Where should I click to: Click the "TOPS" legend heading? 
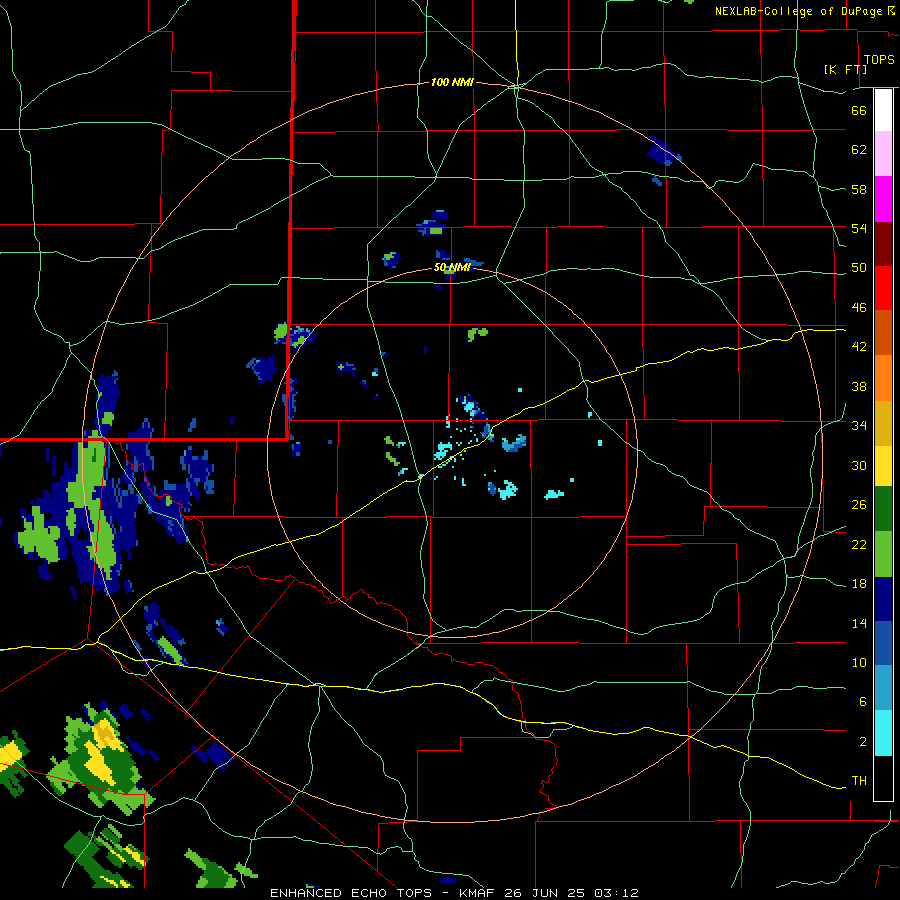pyautogui.click(x=879, y=60)
